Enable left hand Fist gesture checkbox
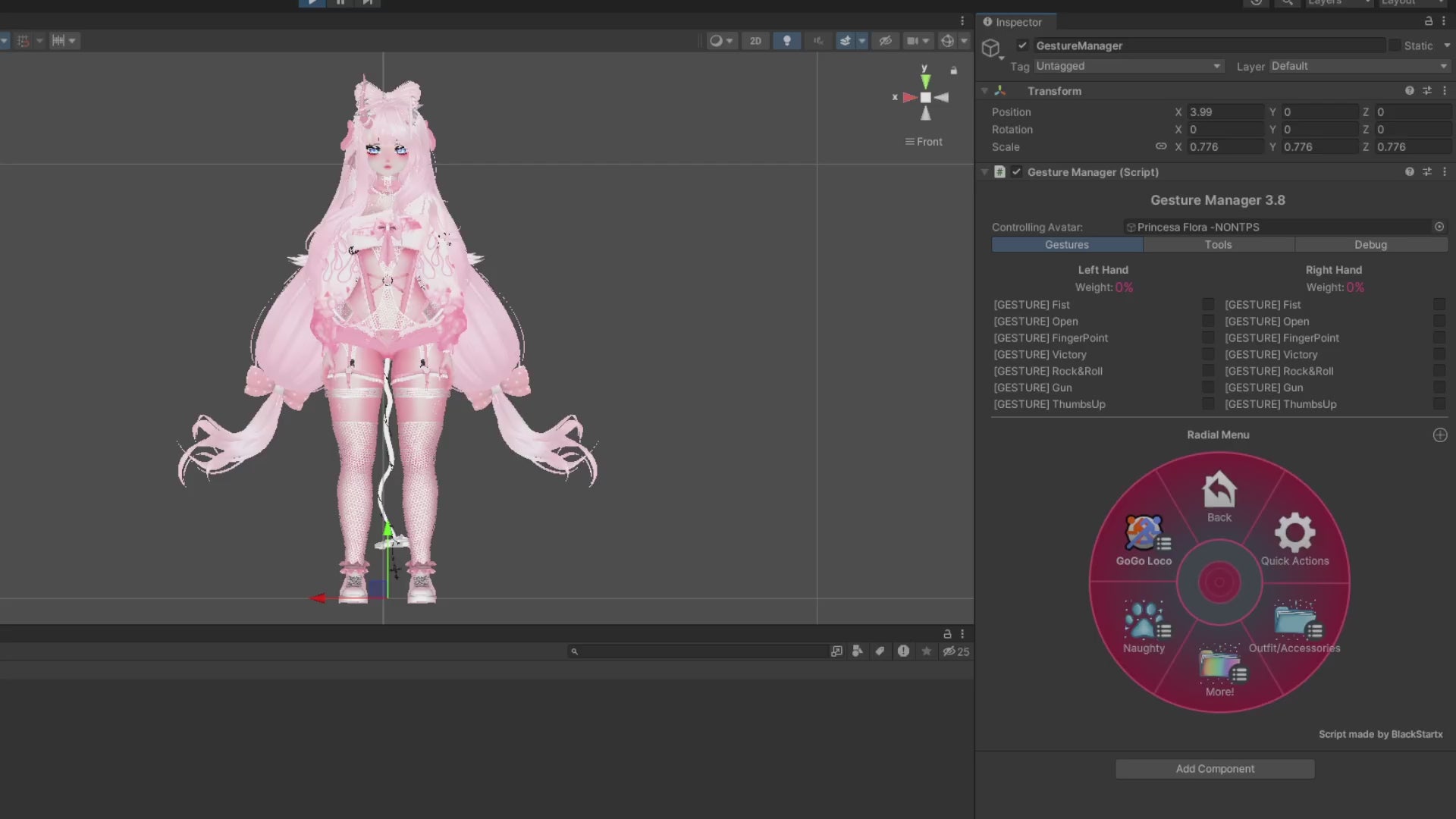Image resolution: width=1456 pixels, height=819 pixels. pos(1208,305)
